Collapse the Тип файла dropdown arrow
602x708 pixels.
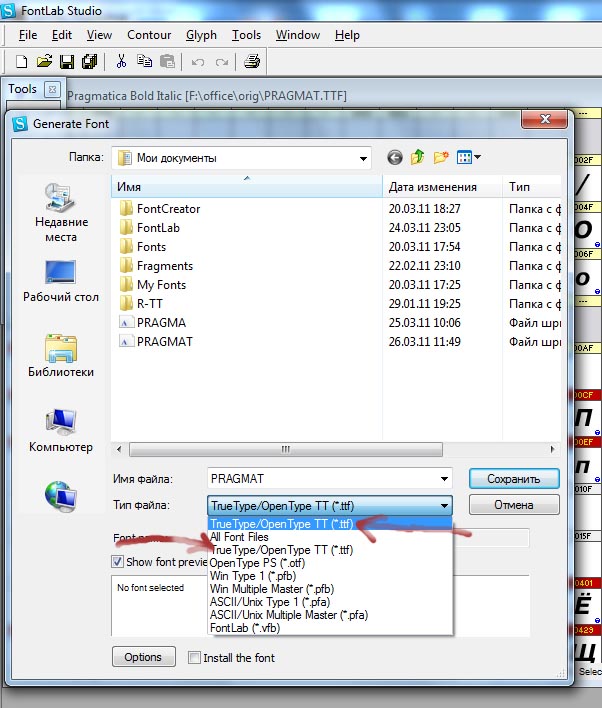444,506
